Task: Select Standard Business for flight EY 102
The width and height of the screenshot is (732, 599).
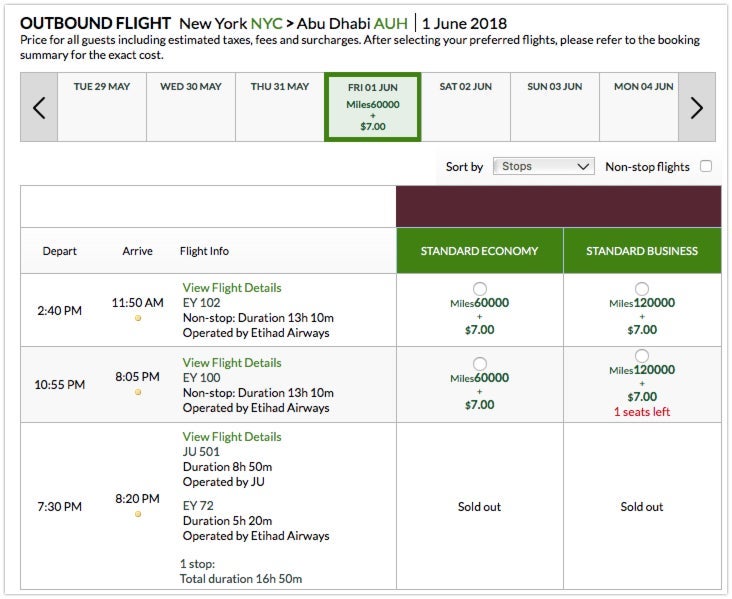Action: point(642,289)
